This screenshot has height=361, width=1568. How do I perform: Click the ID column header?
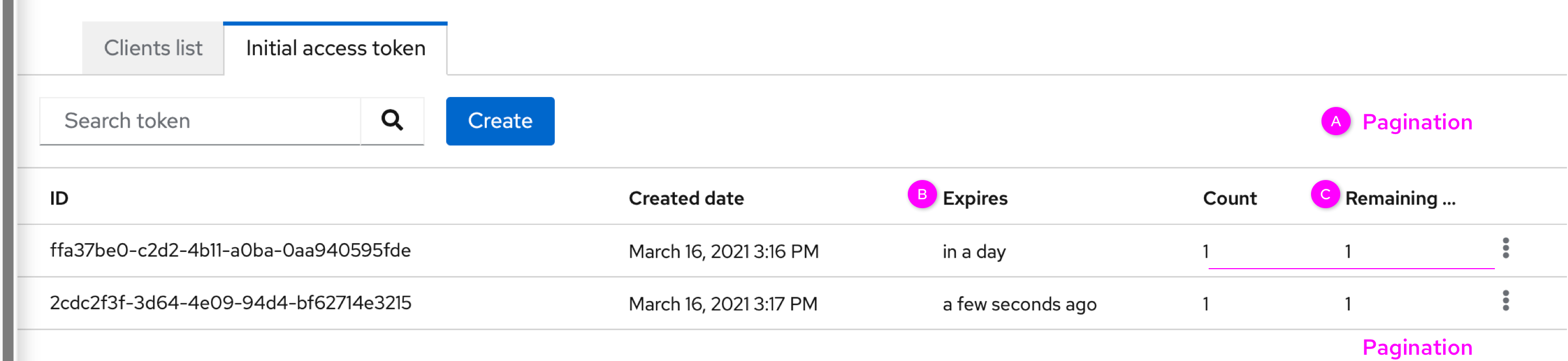click(59, 198)
